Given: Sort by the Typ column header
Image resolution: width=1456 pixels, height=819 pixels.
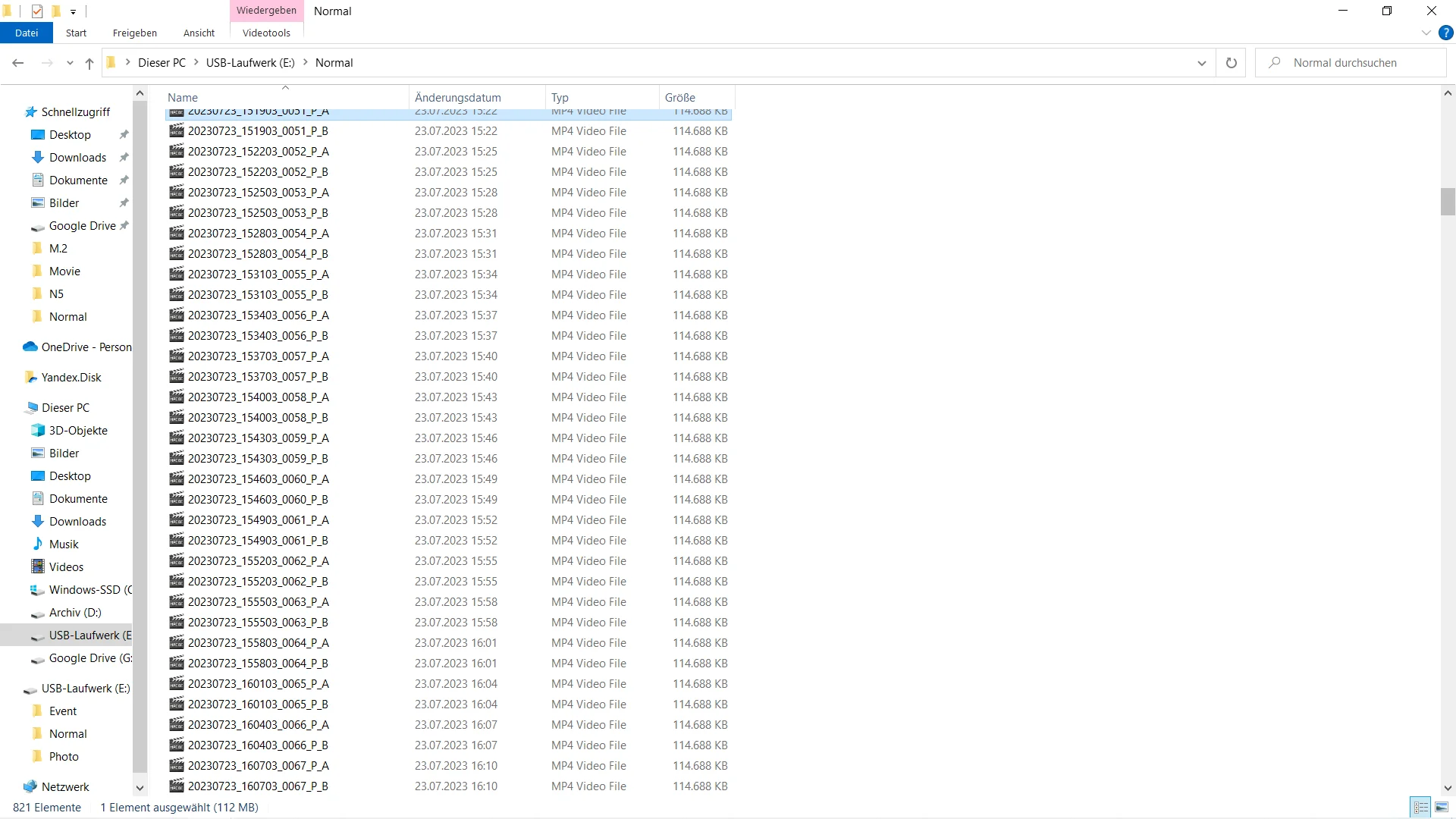Looking at the screenshot, I should click(602, 97).
